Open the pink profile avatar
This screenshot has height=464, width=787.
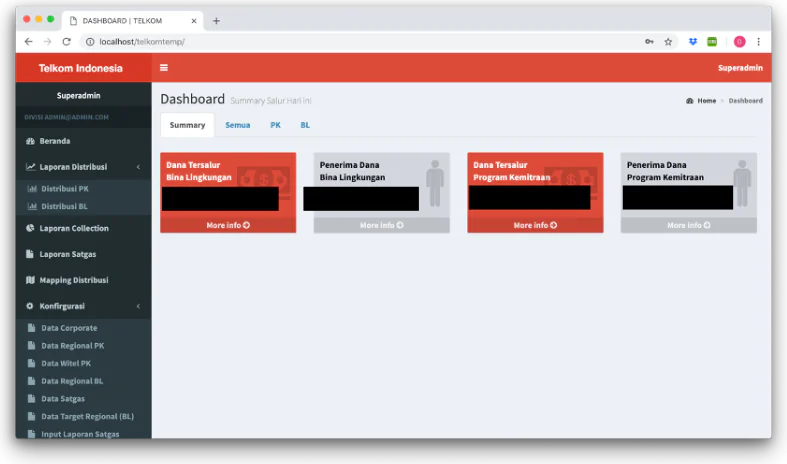click(x=739, y=42)
